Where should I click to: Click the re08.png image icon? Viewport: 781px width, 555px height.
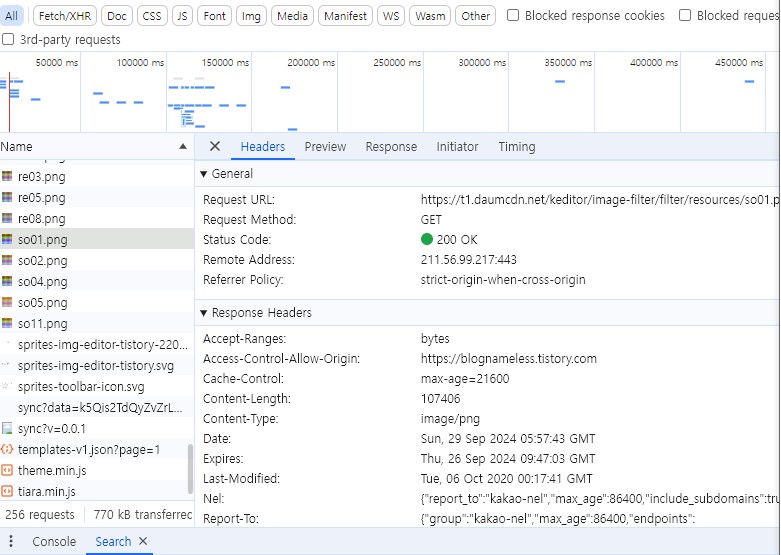click(6, 218)
